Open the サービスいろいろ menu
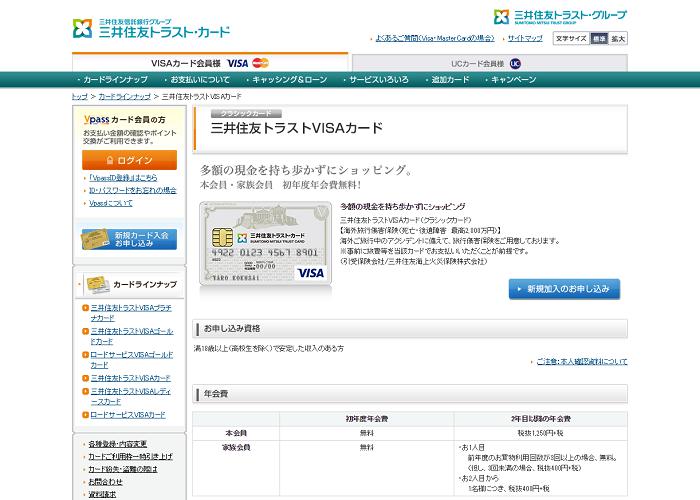 (376, 79)
